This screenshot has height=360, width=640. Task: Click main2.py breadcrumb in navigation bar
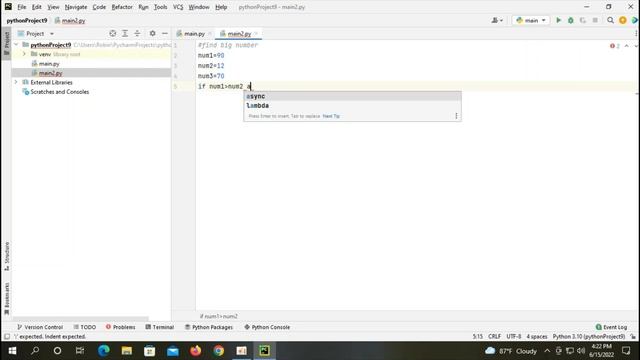coord(70,20)
